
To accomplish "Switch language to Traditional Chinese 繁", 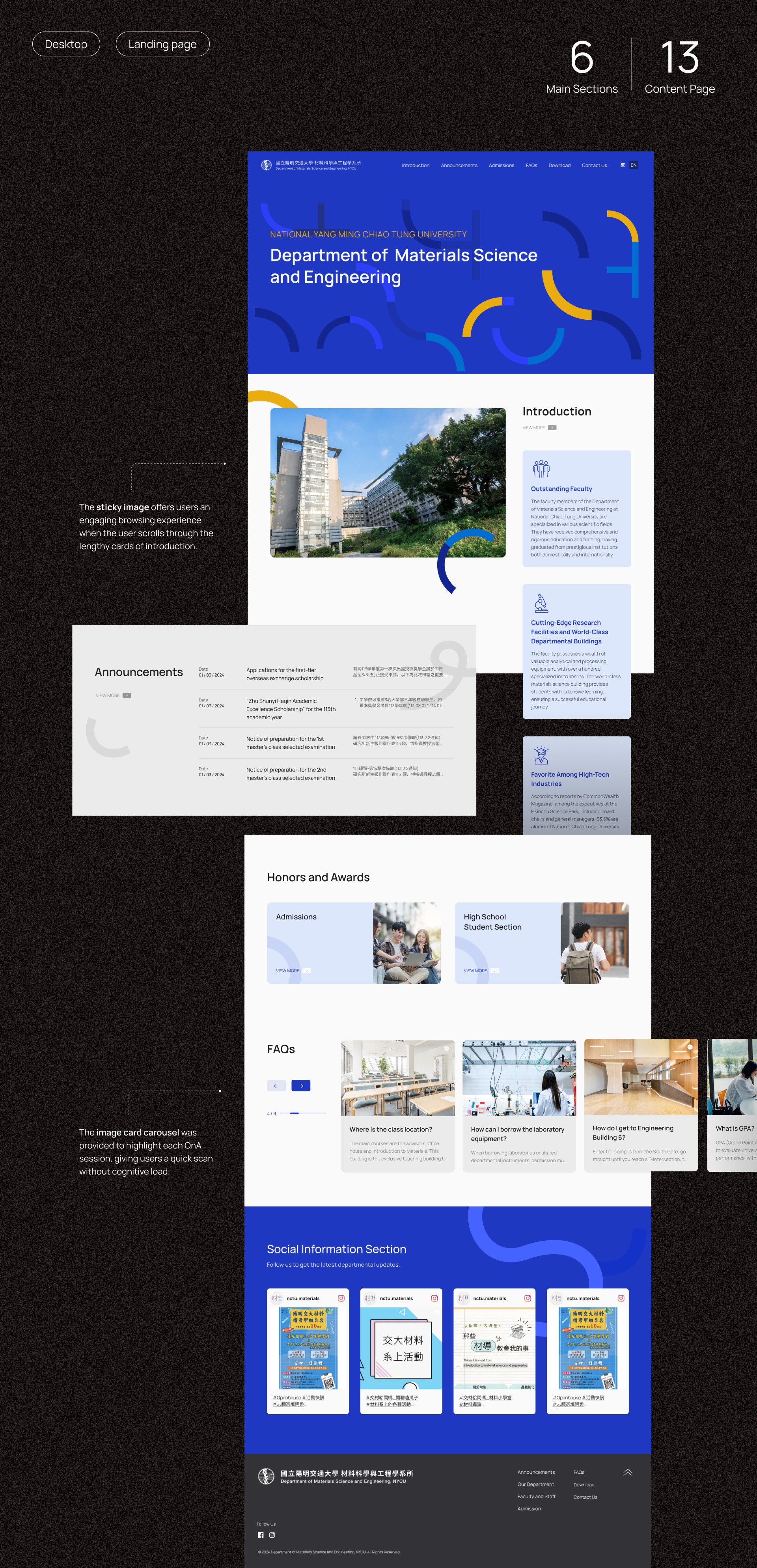I will pyautogui.click(x=623, y=165).
